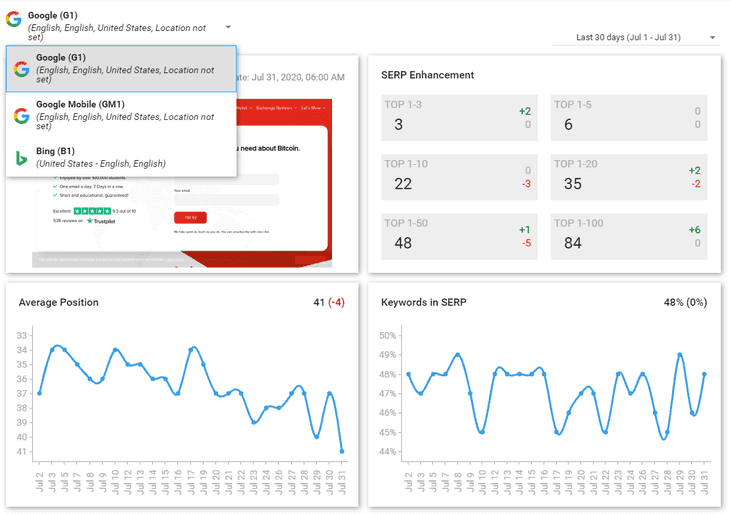Select Google Mobile (GM1) menu entry
Image resolution: width=730 pixels, height=514 pixels.
click(x=121, y=115)
